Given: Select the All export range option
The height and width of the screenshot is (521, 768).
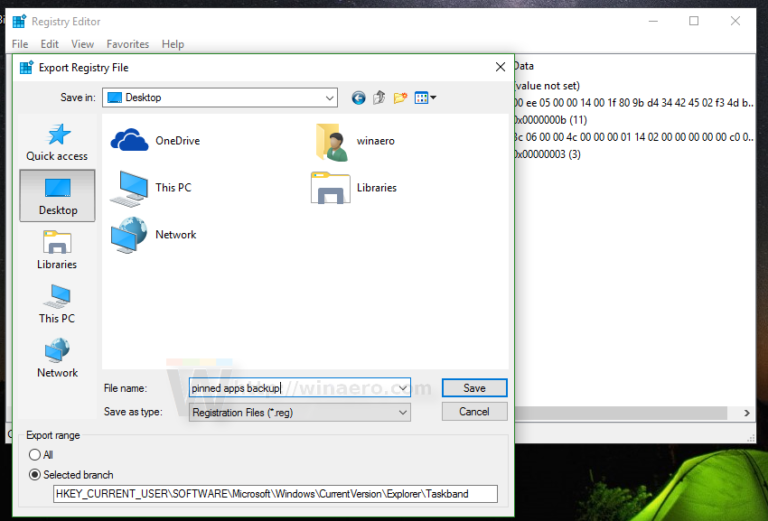Looking at the screenshot, I should tap(35, 455).
